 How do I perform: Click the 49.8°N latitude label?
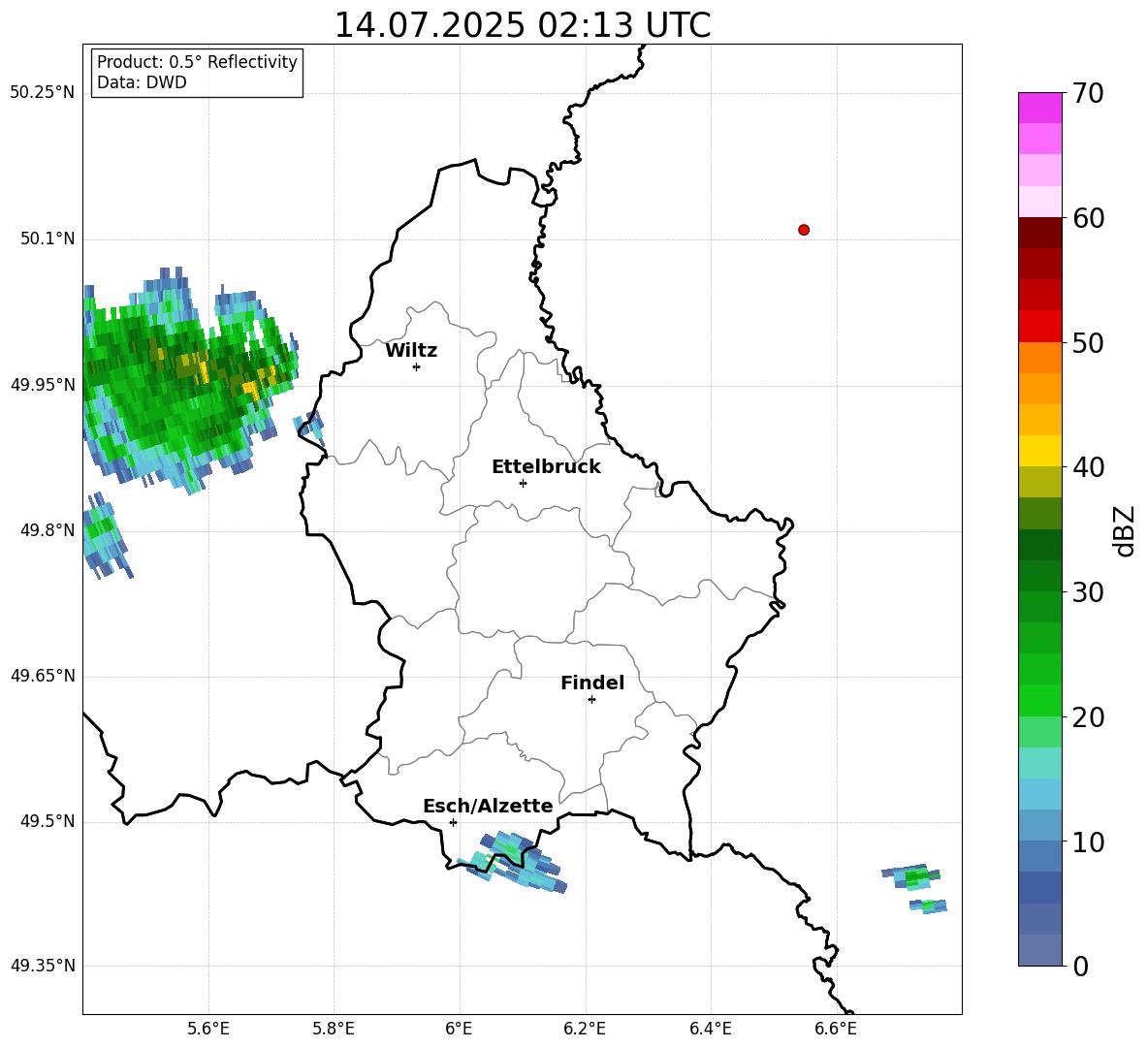pos(48,530)
